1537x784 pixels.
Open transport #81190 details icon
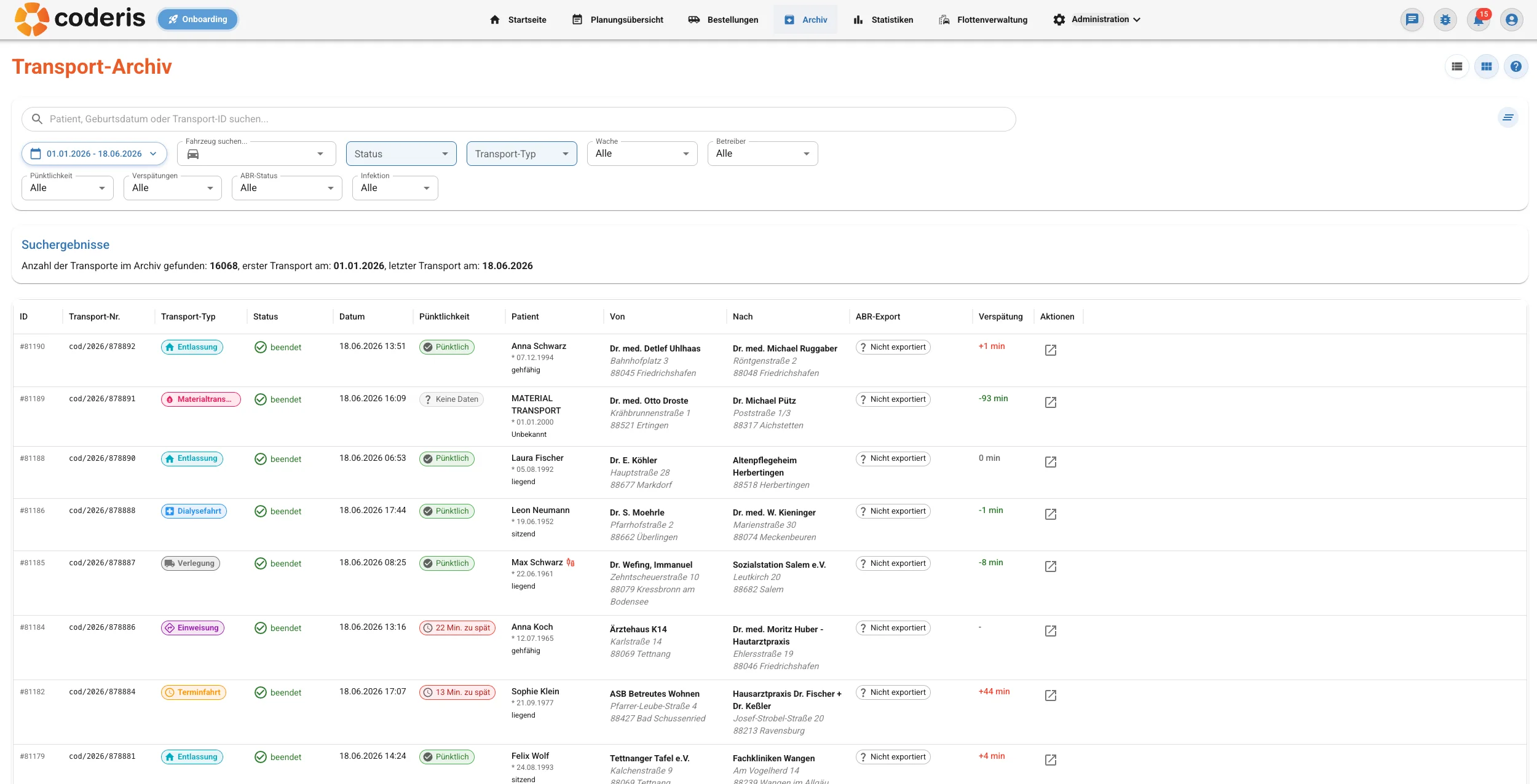click(1051, 350)
